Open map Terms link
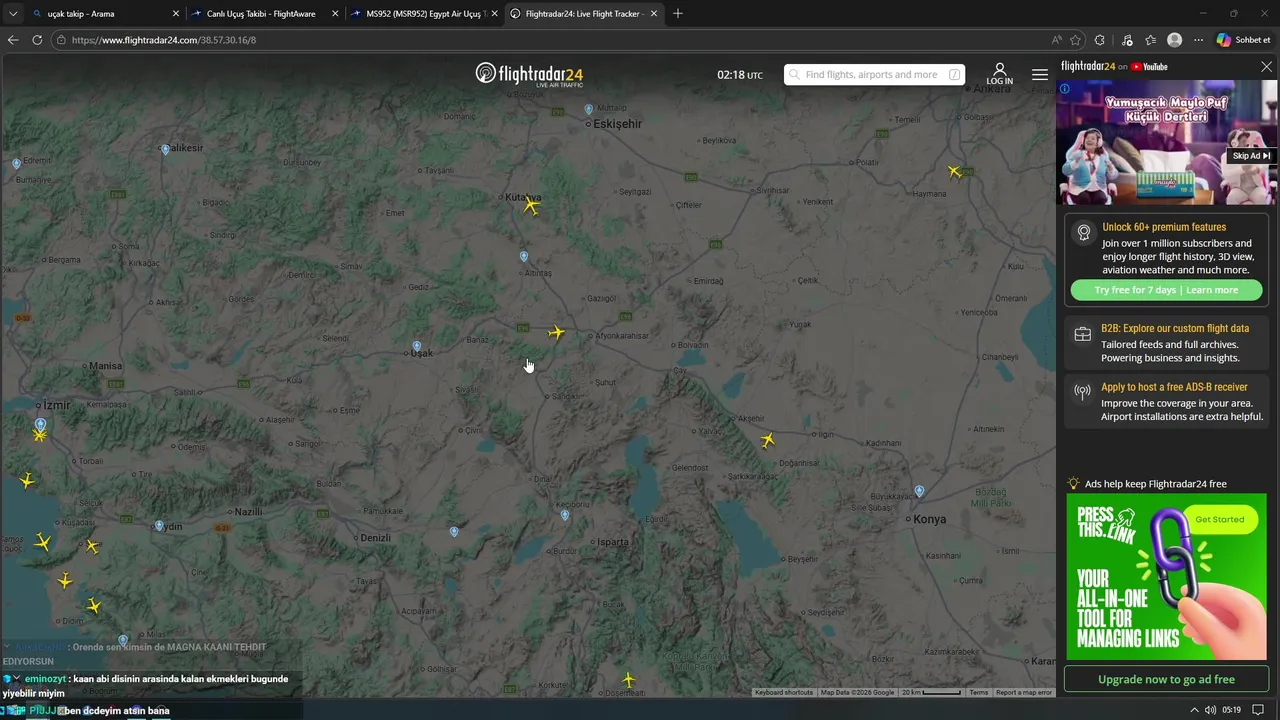This screenshot has width=1280, height=720. coord(979,692)
